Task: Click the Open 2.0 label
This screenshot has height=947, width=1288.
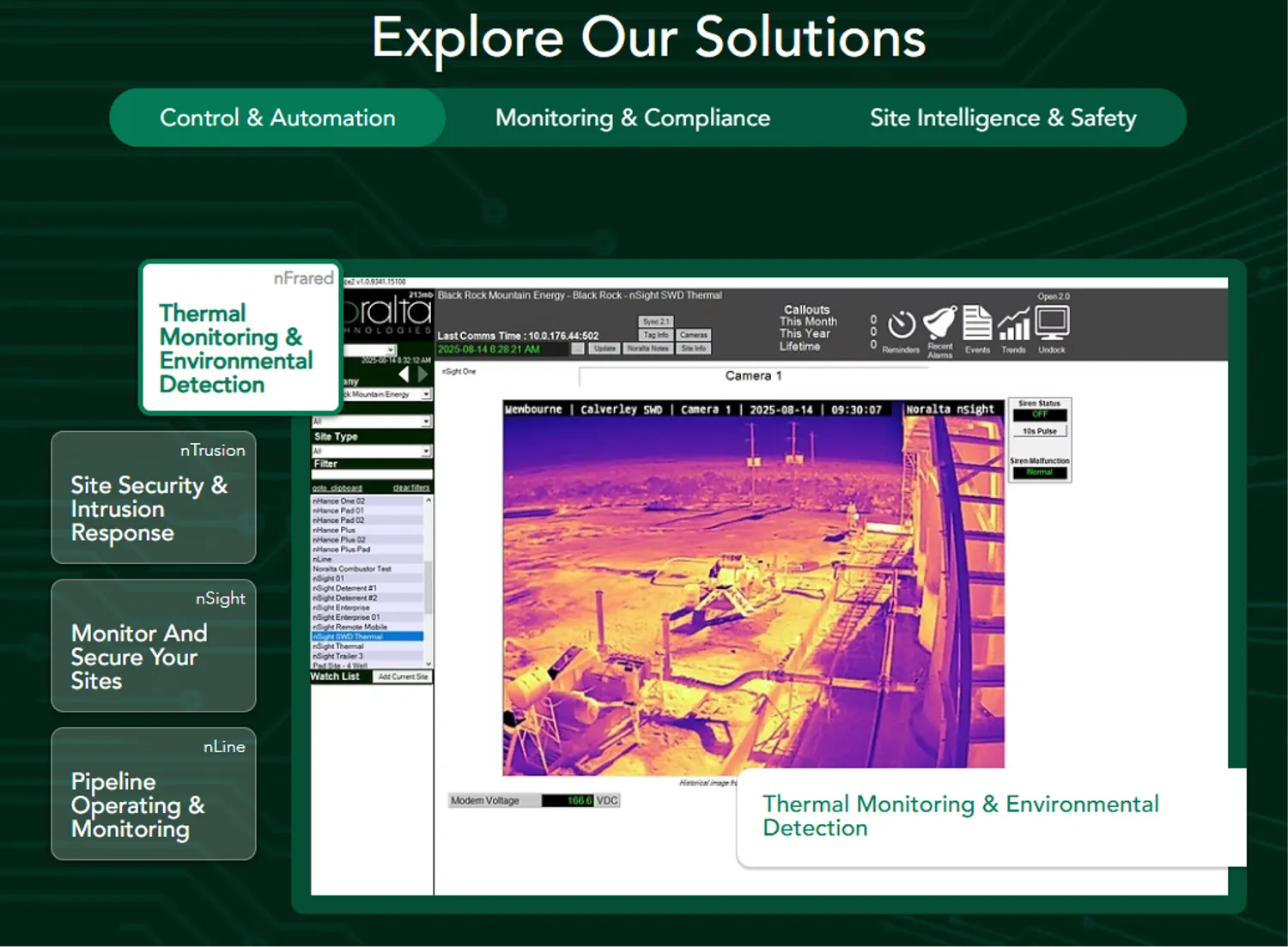Action: tap(1054, 296)
